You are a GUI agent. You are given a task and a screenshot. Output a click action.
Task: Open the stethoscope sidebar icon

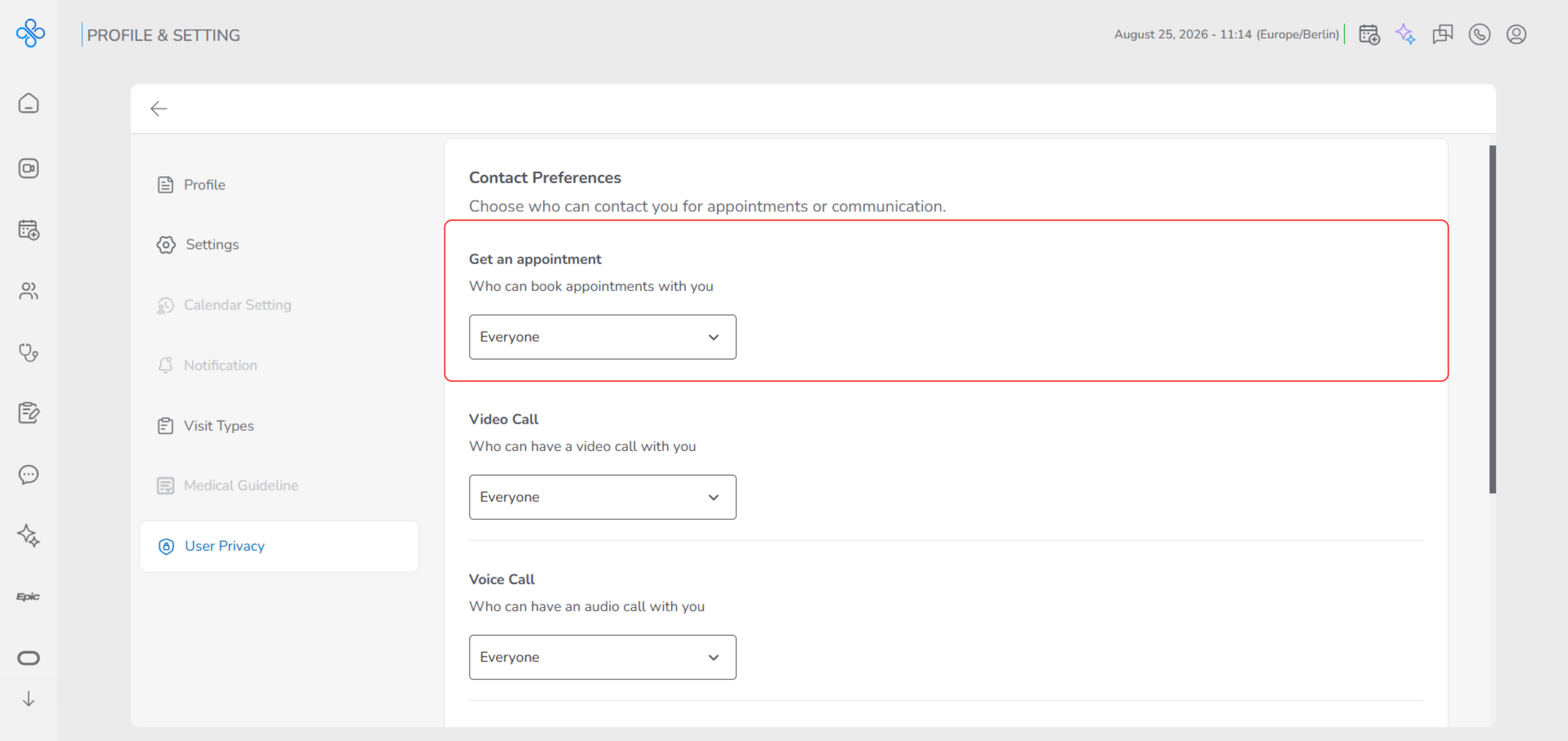(29, 352)
